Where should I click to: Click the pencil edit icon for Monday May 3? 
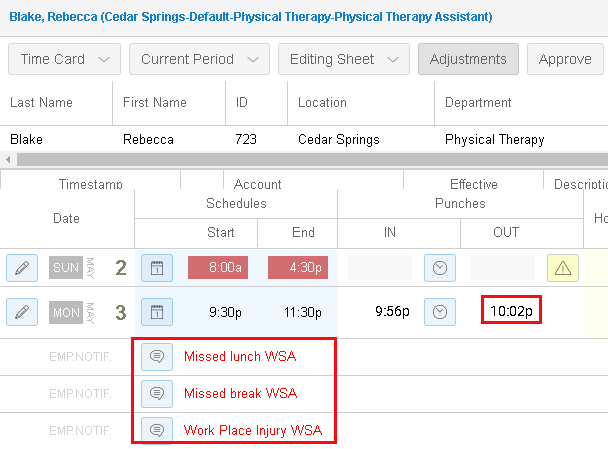click(22, 312)
